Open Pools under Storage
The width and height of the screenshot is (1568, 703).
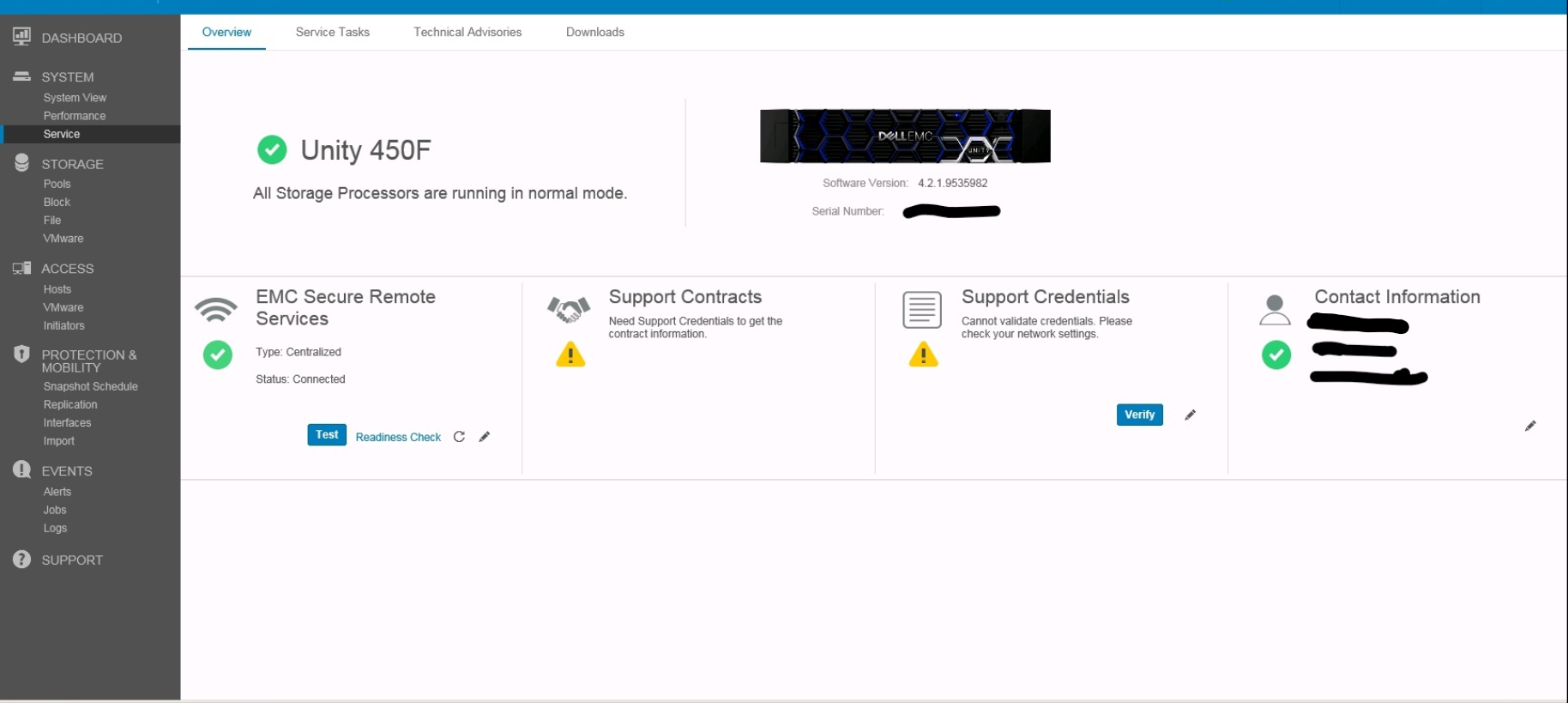click(x=57, y=184)
